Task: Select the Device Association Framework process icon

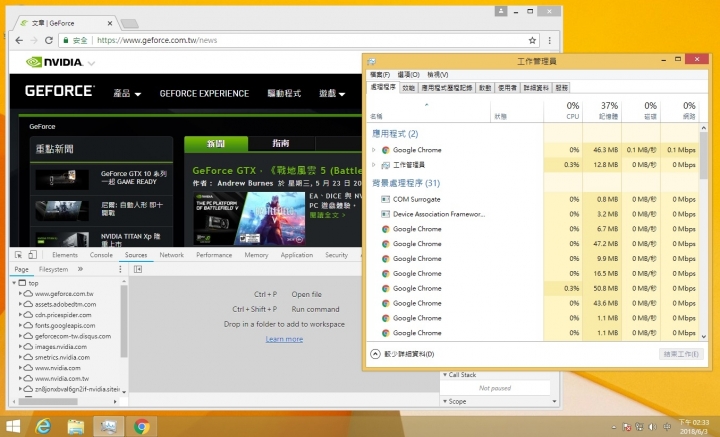Action: coord(386,214)
